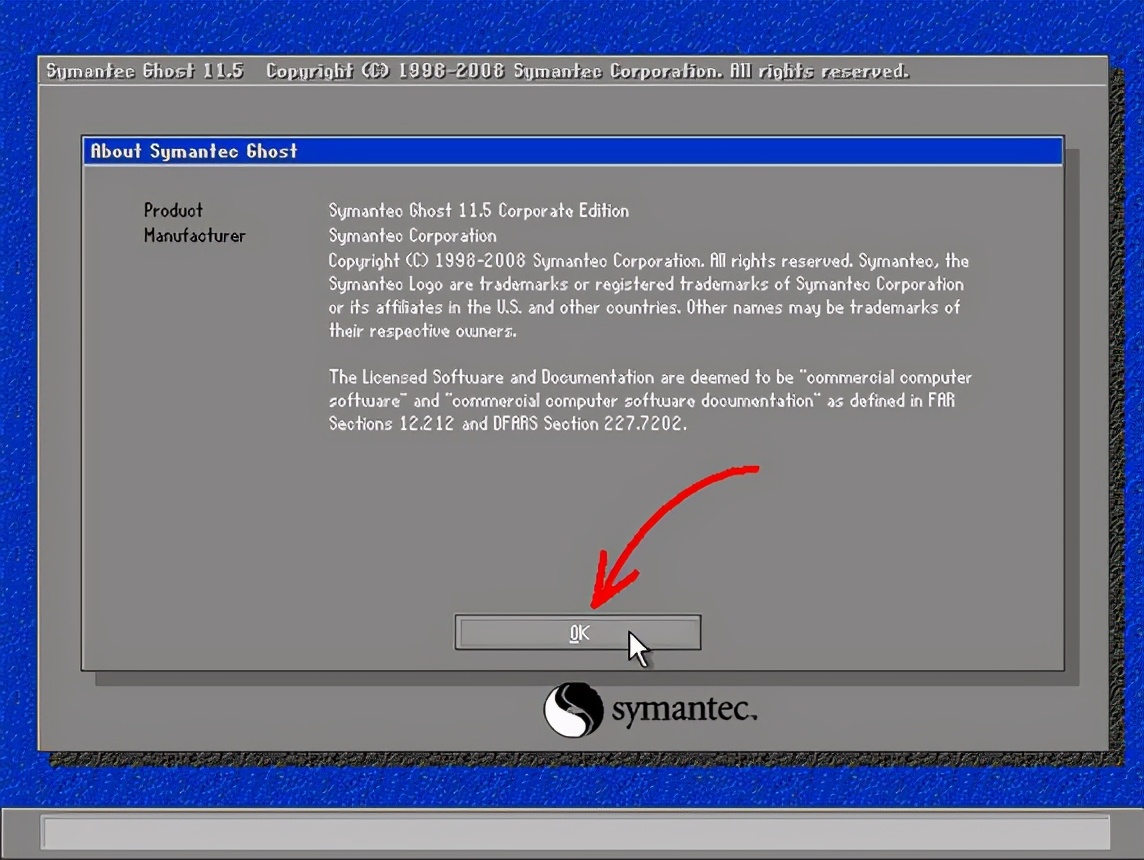This screenshot has height=860, width=1144.
Task: Click the text their respective owners
Action: pos(422,331)
